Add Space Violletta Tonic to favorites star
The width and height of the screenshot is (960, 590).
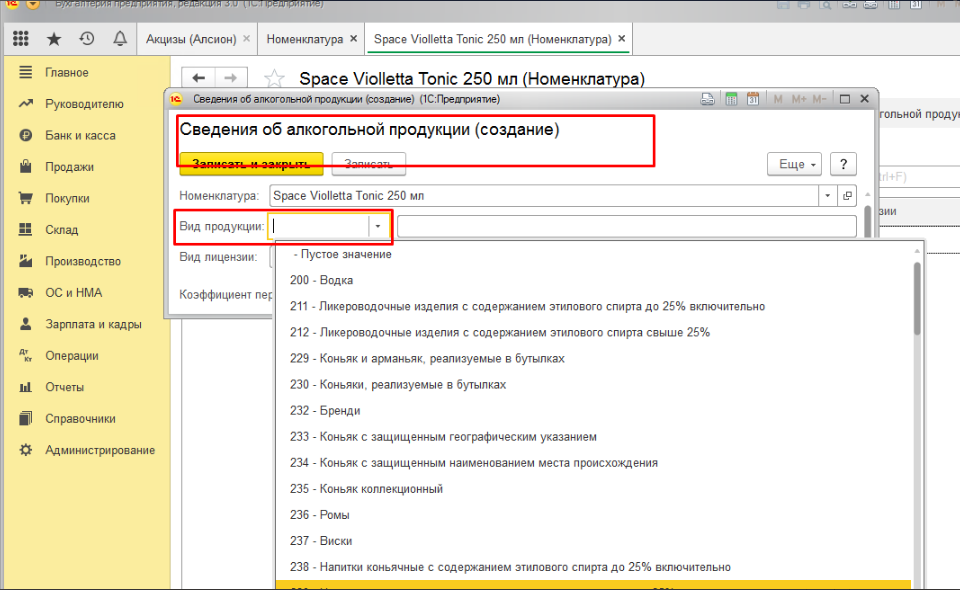pos(274,78)
